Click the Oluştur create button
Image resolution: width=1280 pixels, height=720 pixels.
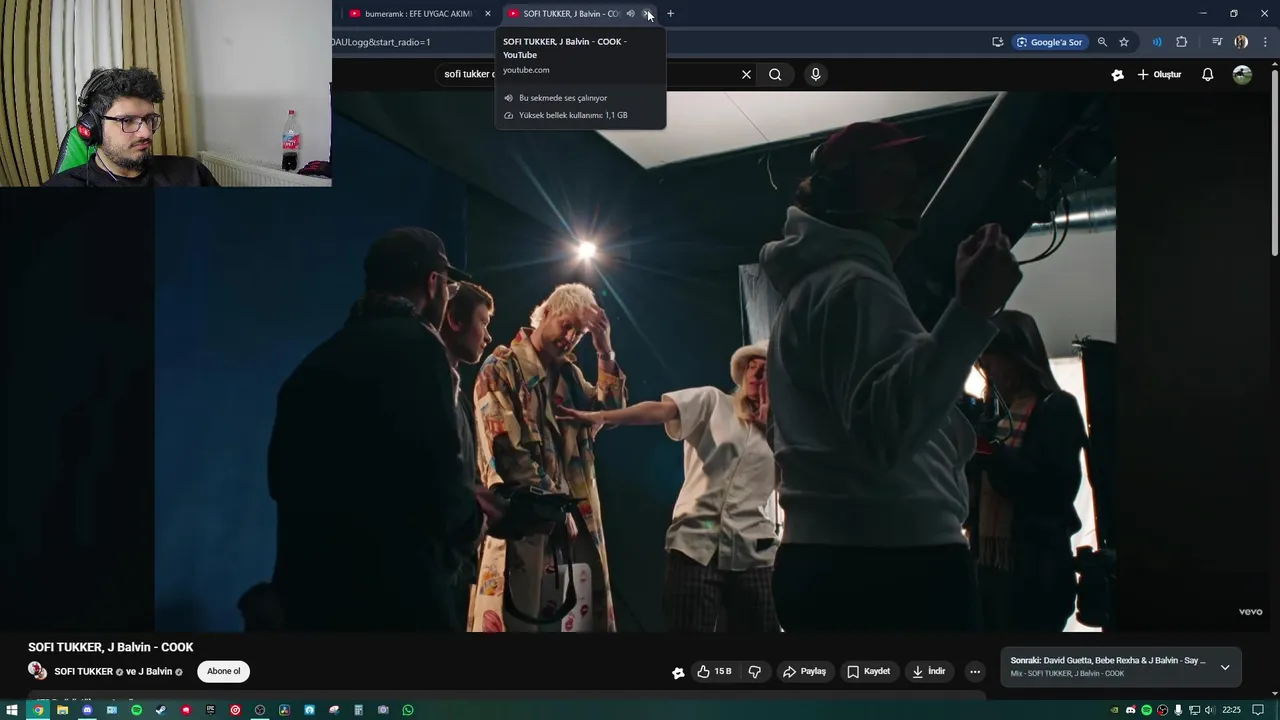(1159, 74)
